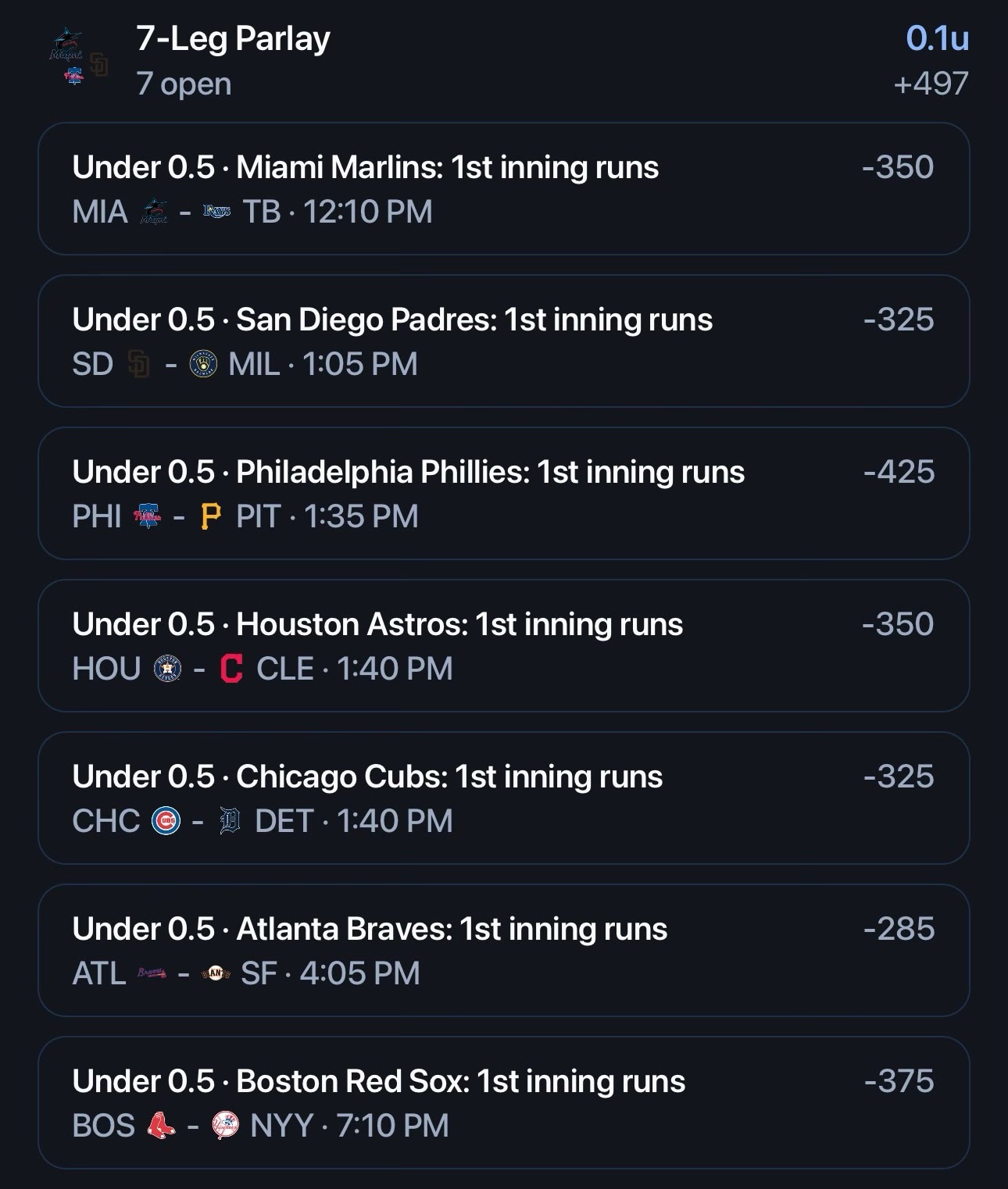Click the Chicago Cubs logo
1008x1189 pixels.
click(x=166, y=821)
